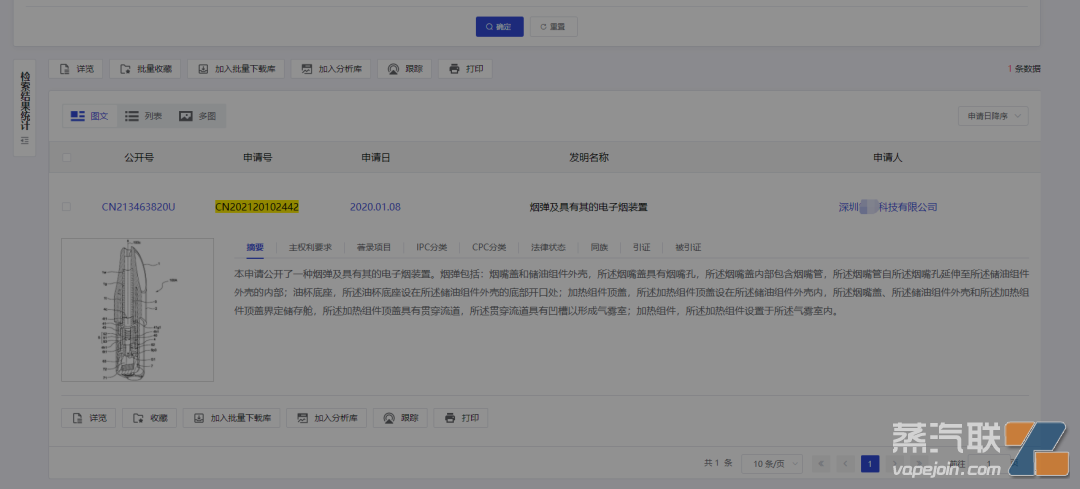Click the top 打印 print button

pos(466,69)
